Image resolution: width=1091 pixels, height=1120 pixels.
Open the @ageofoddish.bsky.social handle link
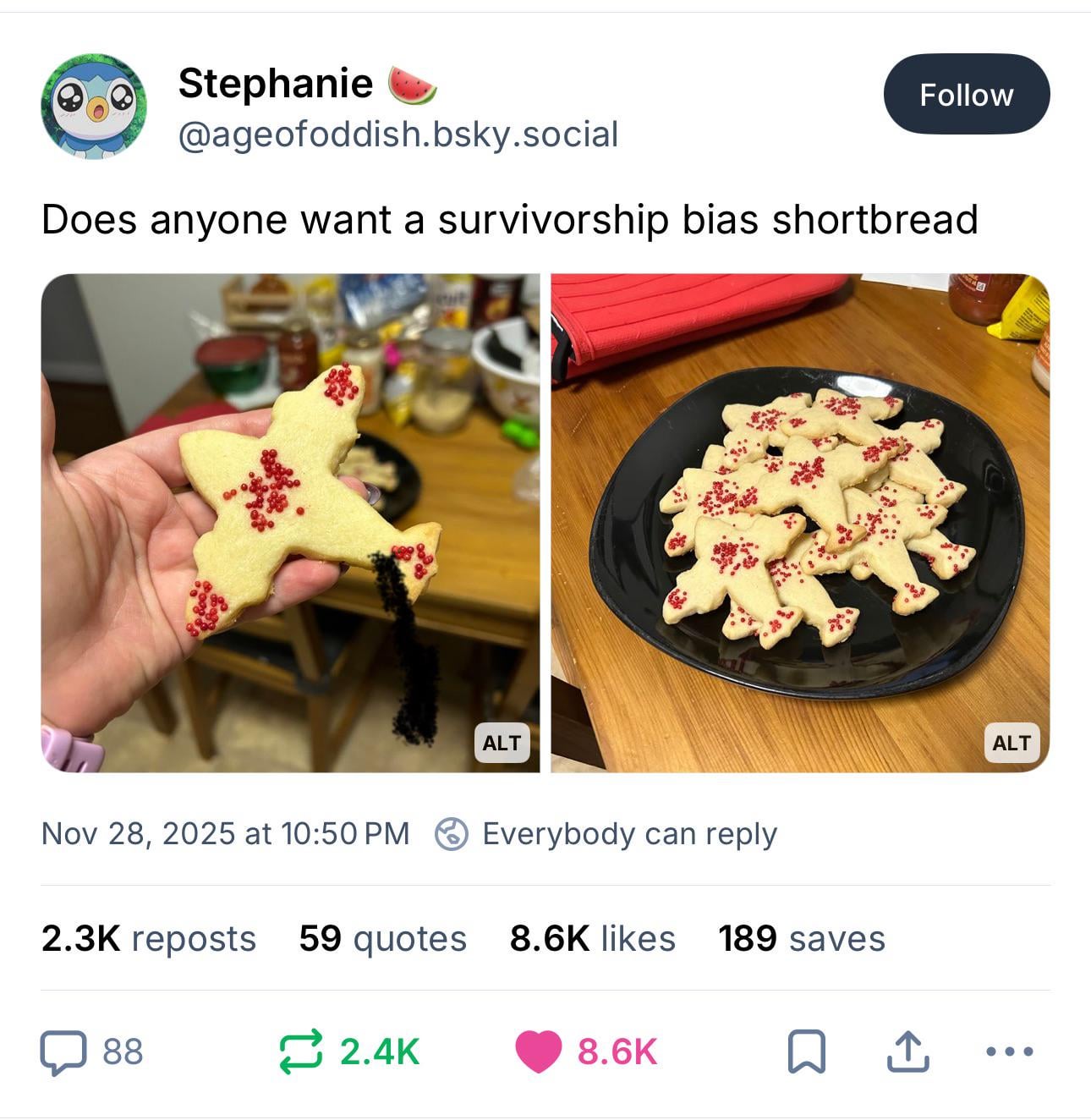pyautogui.click(x=398, y=134)
